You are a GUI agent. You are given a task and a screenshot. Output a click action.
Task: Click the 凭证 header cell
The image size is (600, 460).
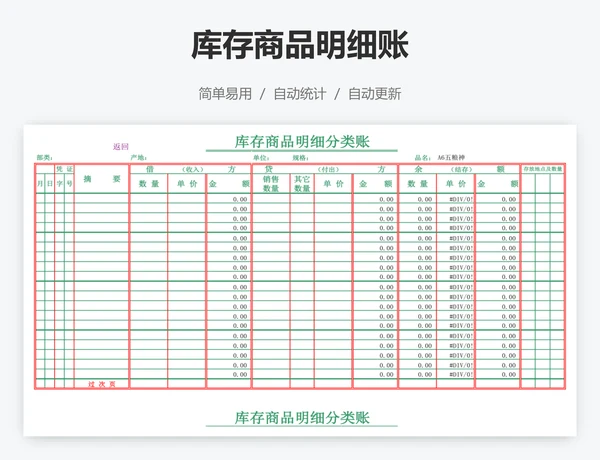(64, 169)
